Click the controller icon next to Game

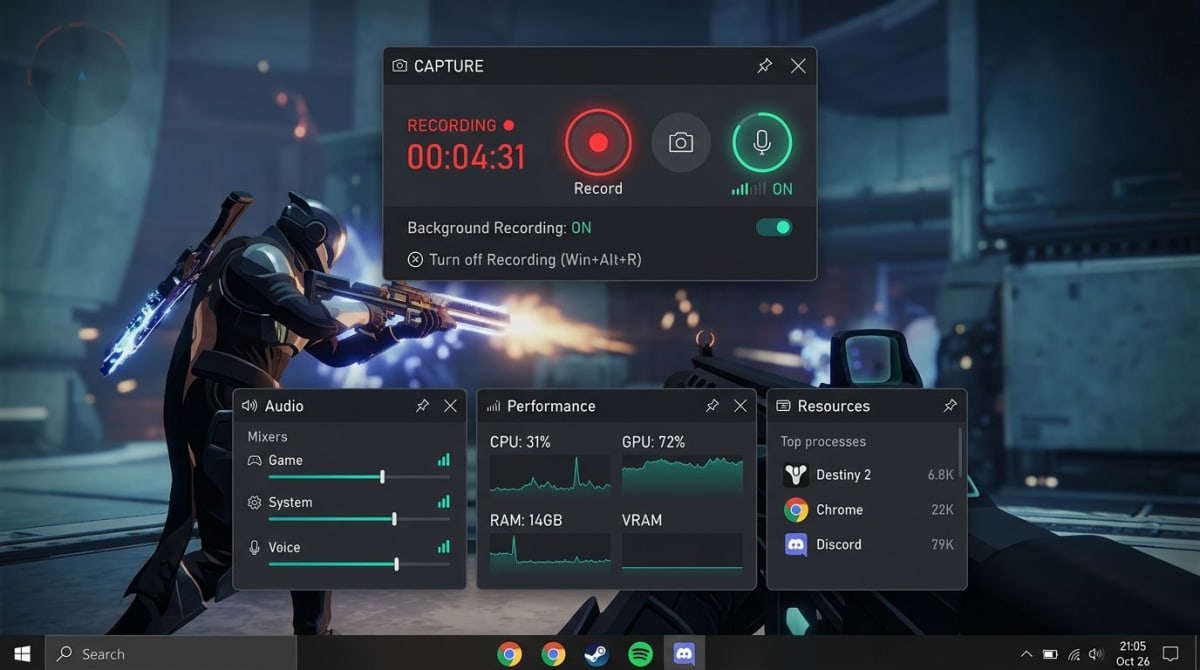click(x=254, y=460)
